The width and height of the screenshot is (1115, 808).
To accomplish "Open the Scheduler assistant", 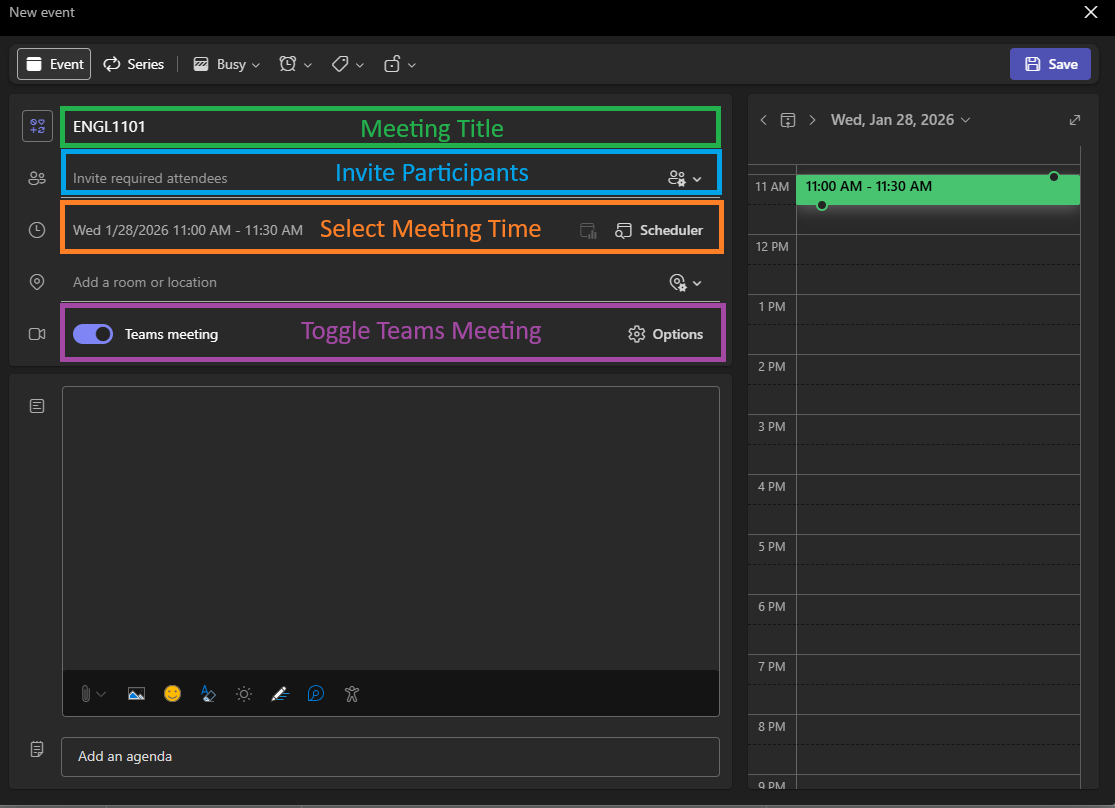I will click(659, 230).
